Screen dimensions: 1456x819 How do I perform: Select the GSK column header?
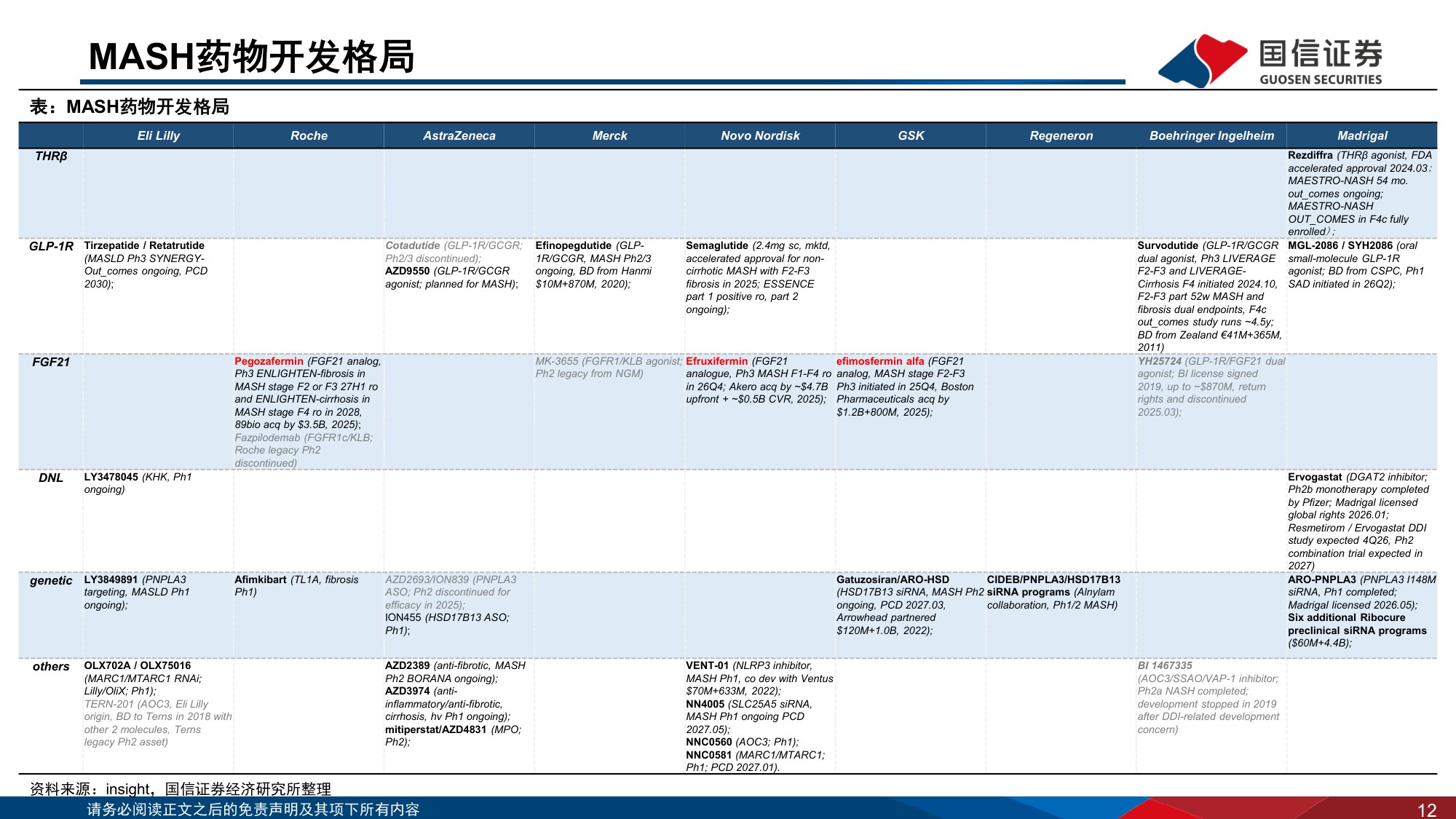[x=911, y=135]
